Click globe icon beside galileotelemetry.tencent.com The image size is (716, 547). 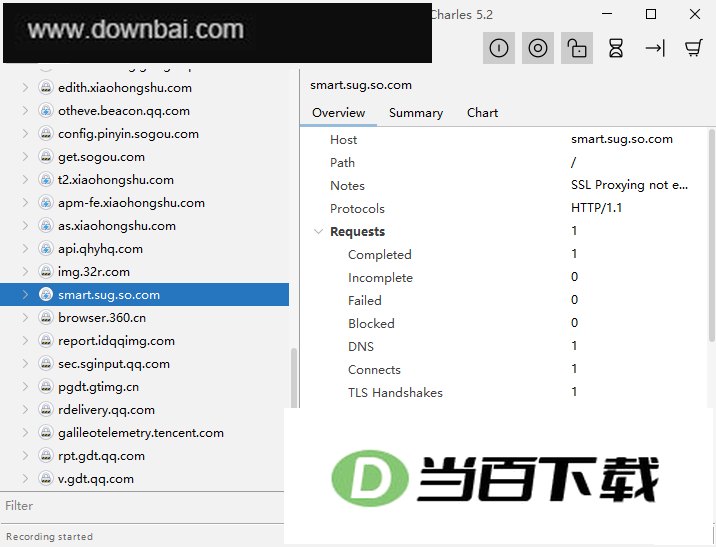pyautogui.click(x=46, y=432)
